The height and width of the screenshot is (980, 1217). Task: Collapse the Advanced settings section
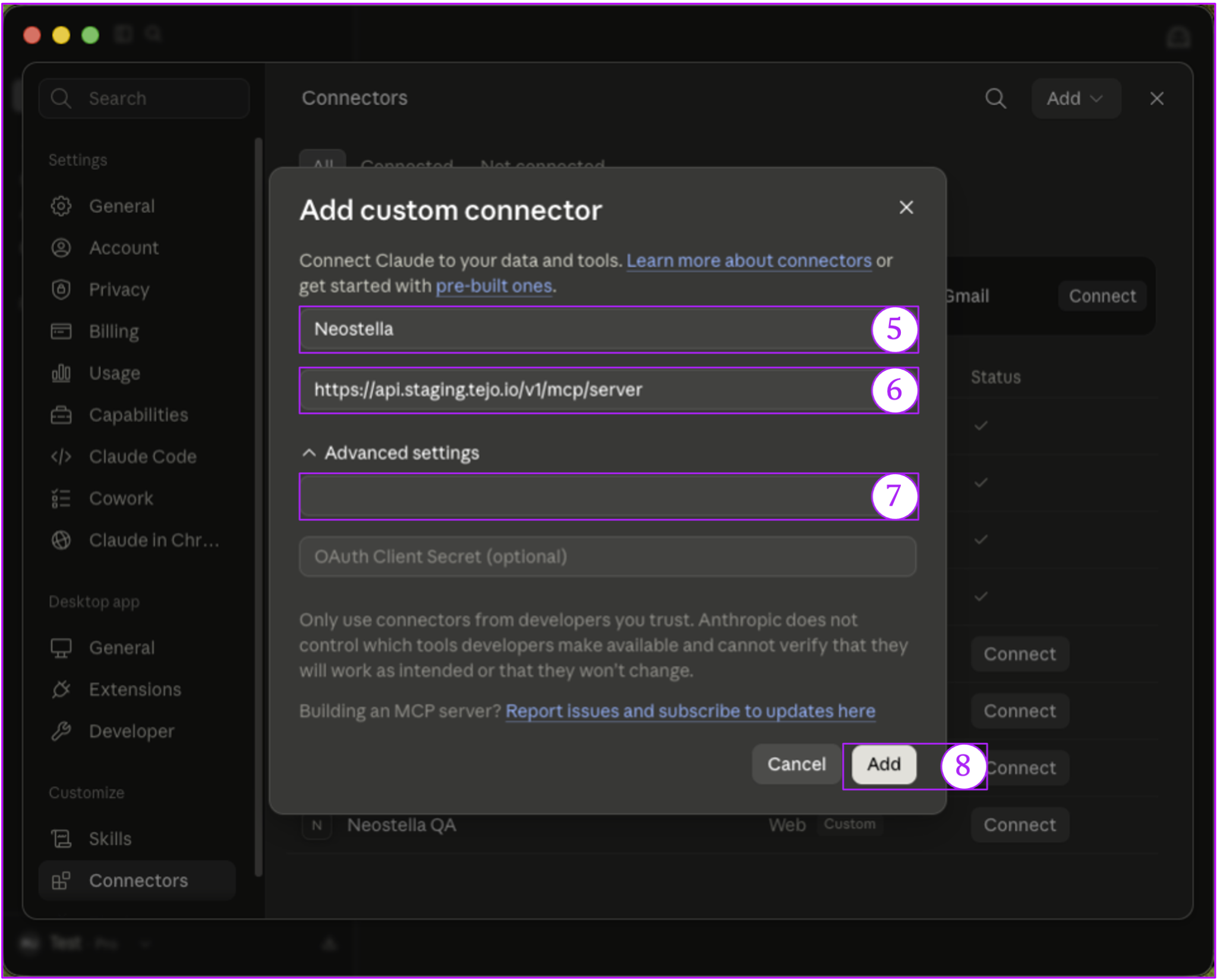pos(390,453)
